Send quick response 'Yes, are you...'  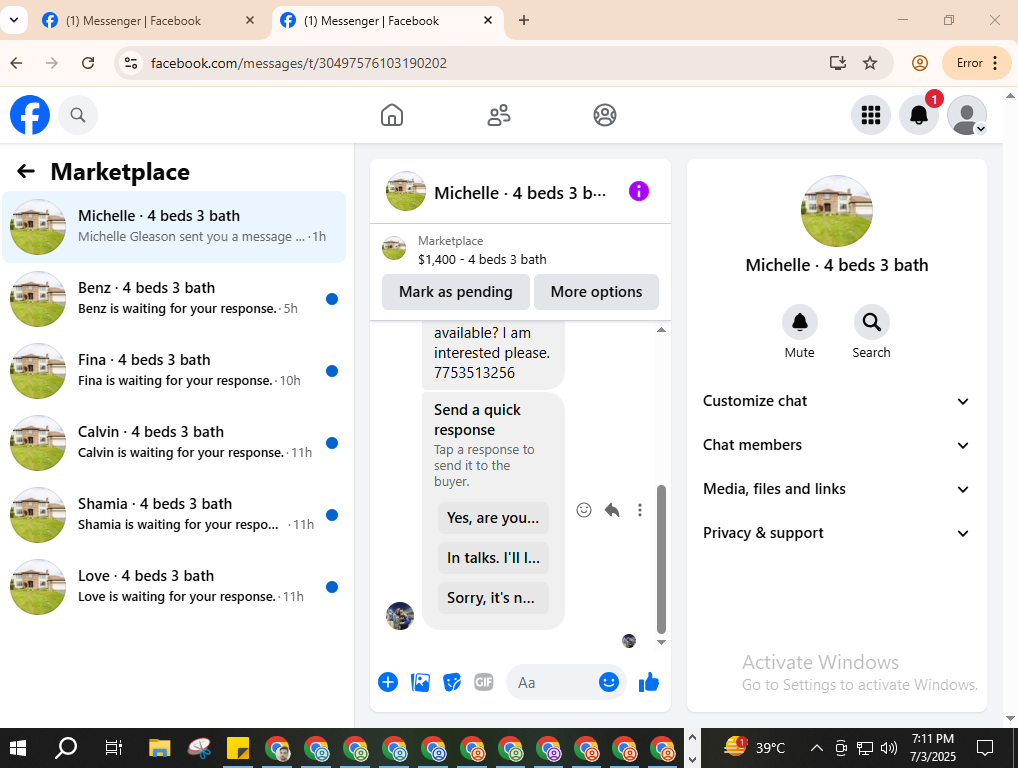pos(493,518)
